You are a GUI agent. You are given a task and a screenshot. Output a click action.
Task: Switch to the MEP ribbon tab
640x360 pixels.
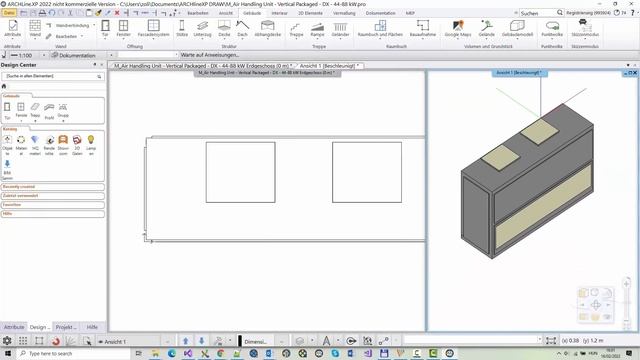coord(410,13)
